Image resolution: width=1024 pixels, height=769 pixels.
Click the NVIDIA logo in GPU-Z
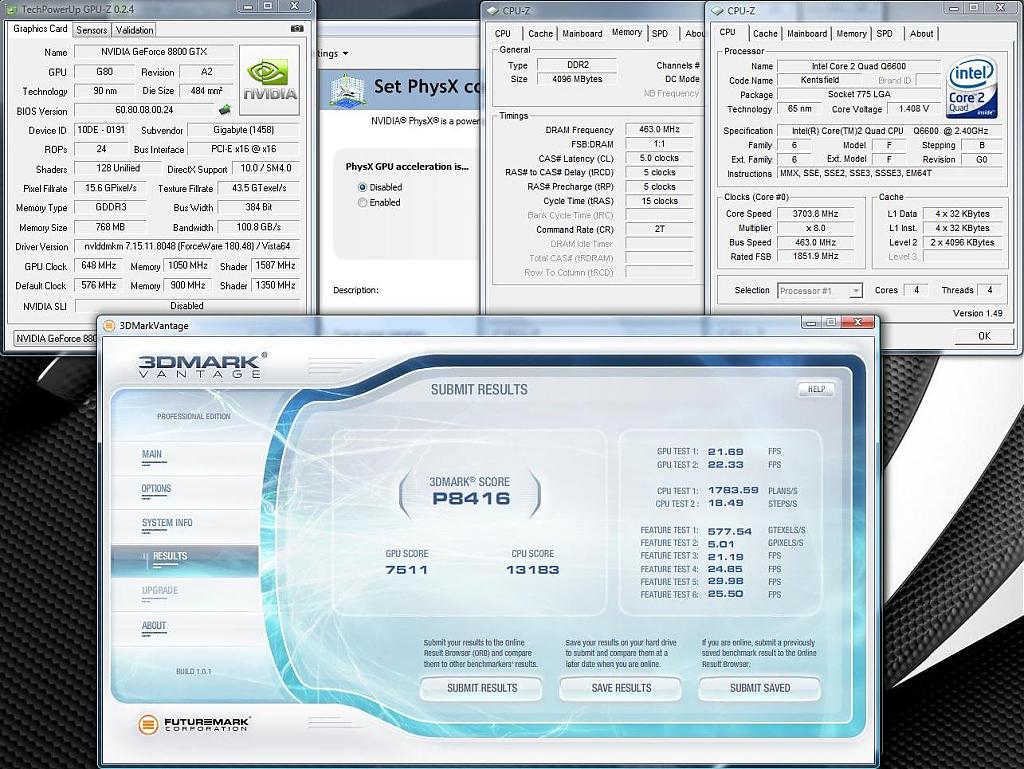click(x=269, y=80)
